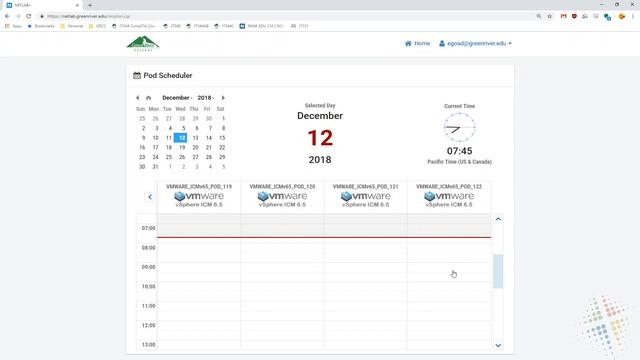Bookmark this page with the star icon

(x=549, y=16)
